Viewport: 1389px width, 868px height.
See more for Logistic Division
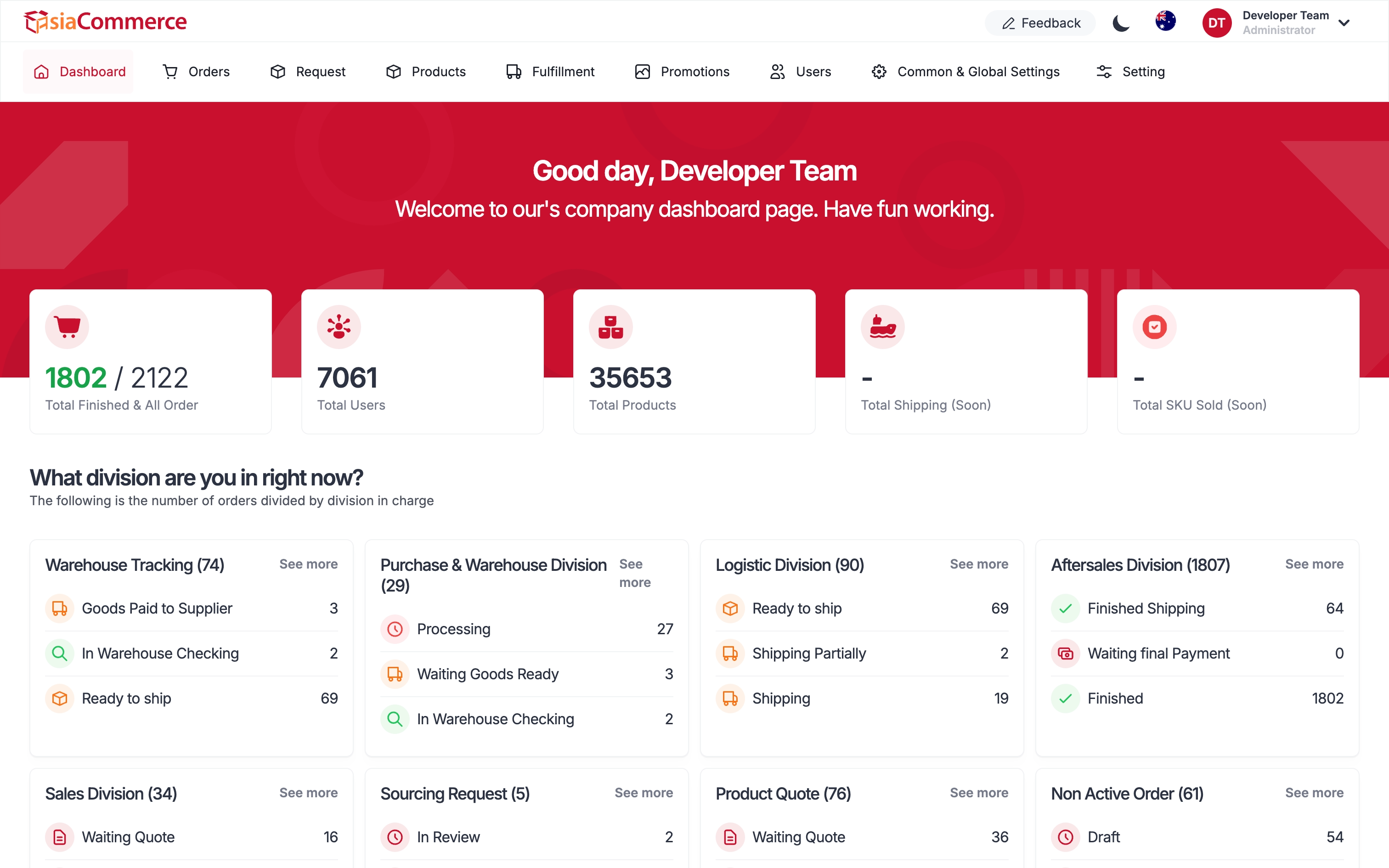point(979,564)
